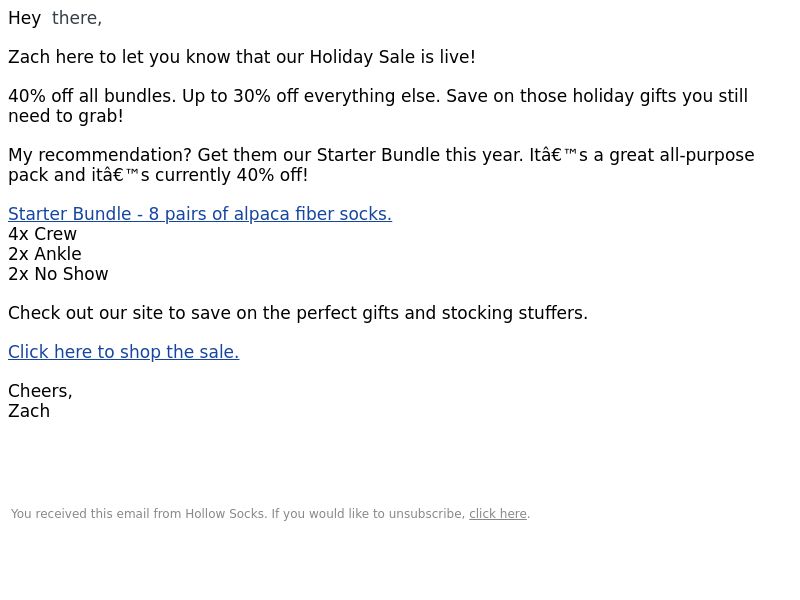Click the '2x No Show' line
This screenshot has height=600, width=800.
pos(58,274)
